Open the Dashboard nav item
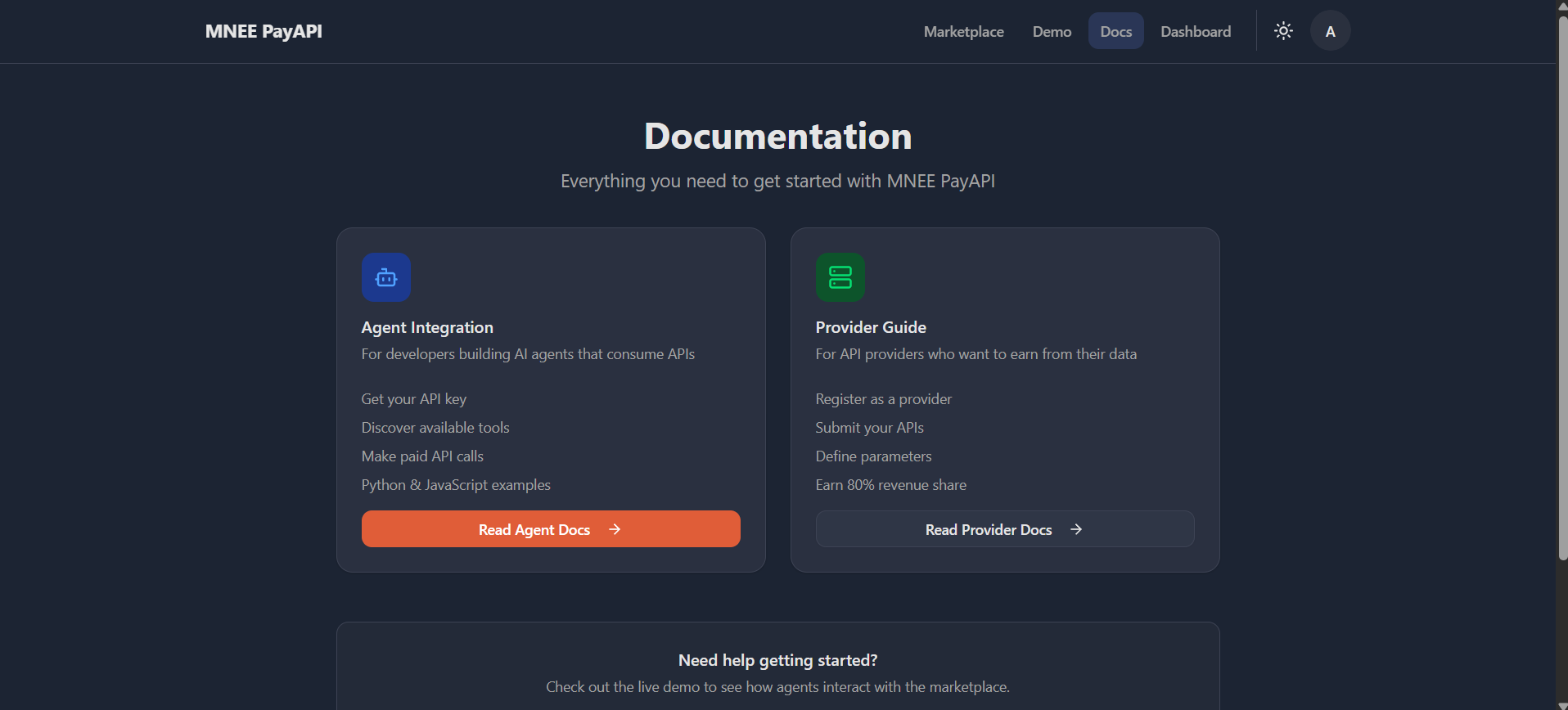 1195,31
